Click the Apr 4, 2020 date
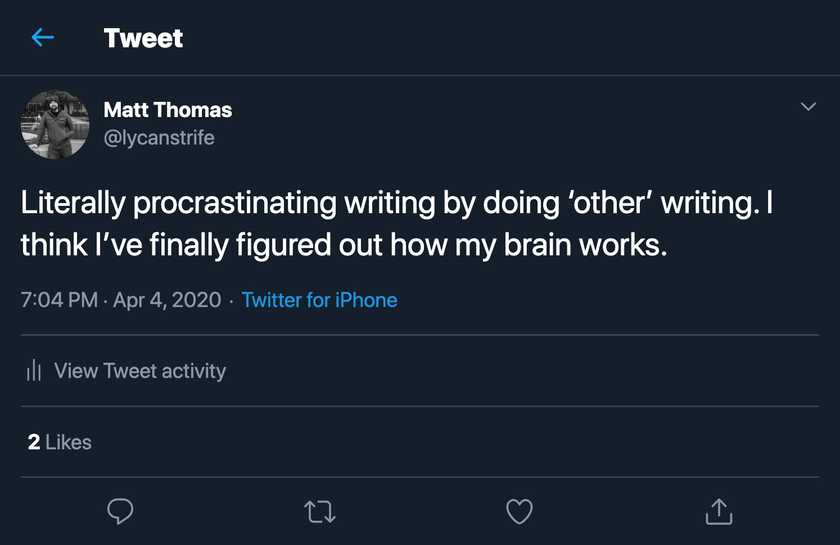This screenshot has height=545, width=840. [x=165, y=300]
